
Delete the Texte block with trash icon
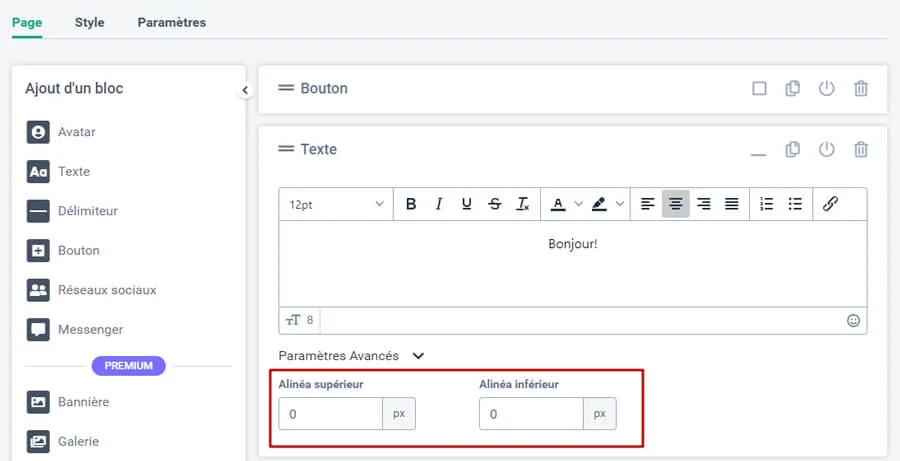[x=860, y=149]
